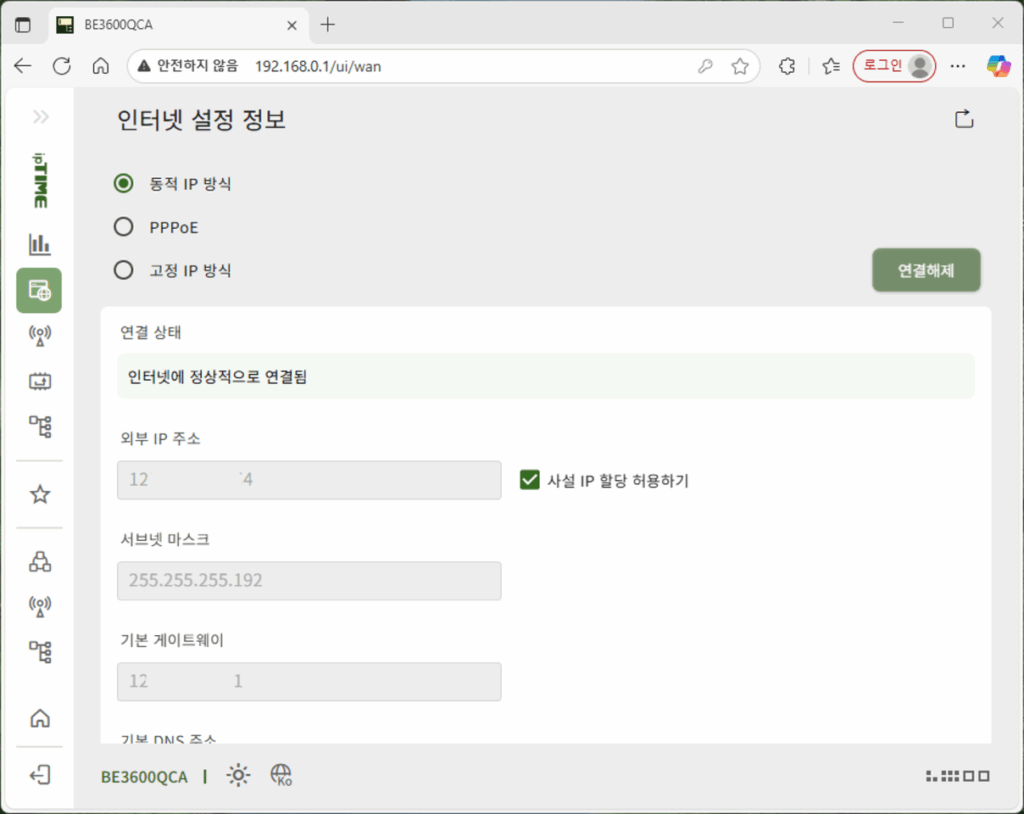This screenshot has height=814, width=1024.
Task: Go to the home icon in sidebar
Action: coord(40,718)
